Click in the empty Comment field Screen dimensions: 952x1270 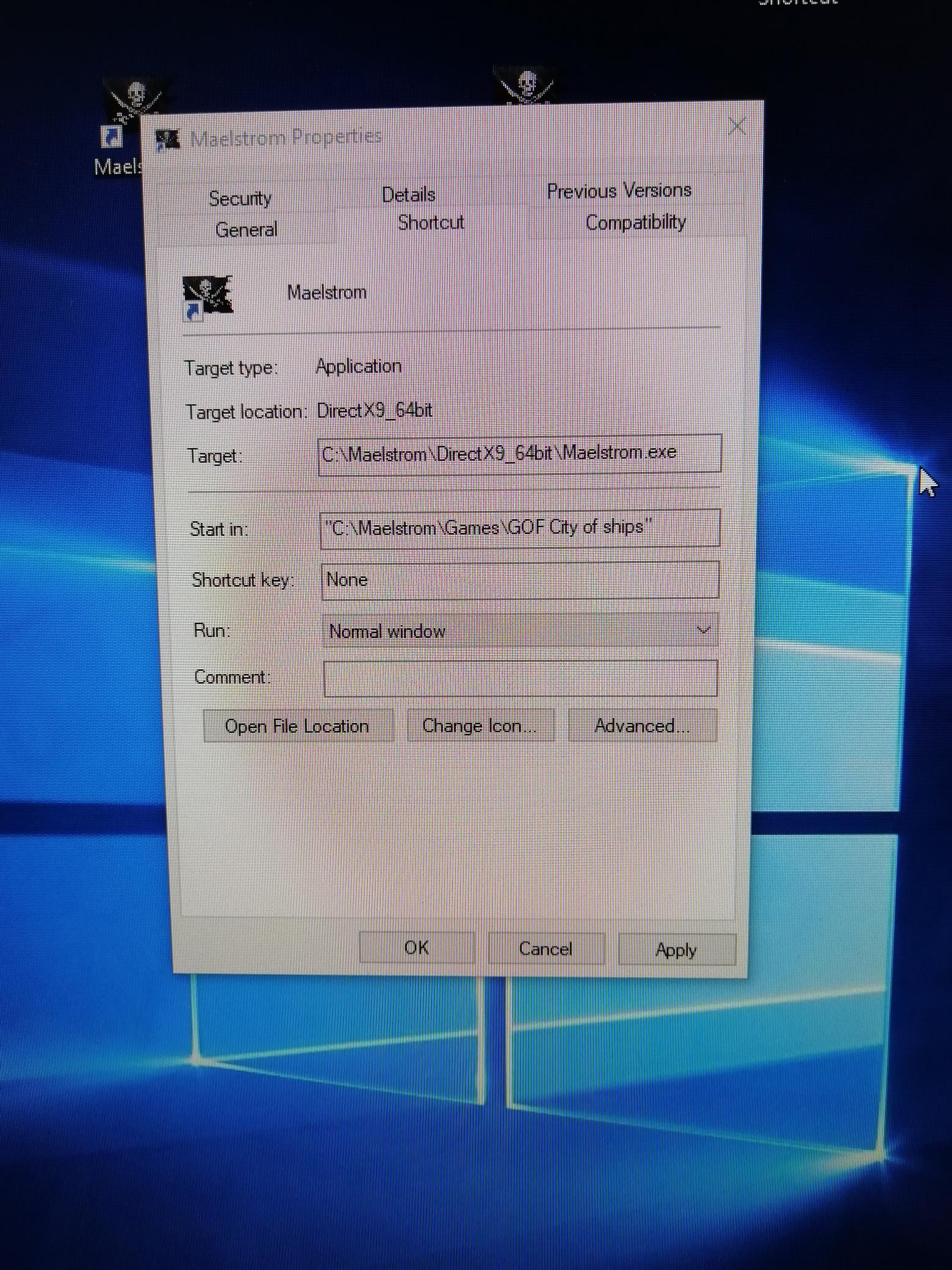coord(520,678)
